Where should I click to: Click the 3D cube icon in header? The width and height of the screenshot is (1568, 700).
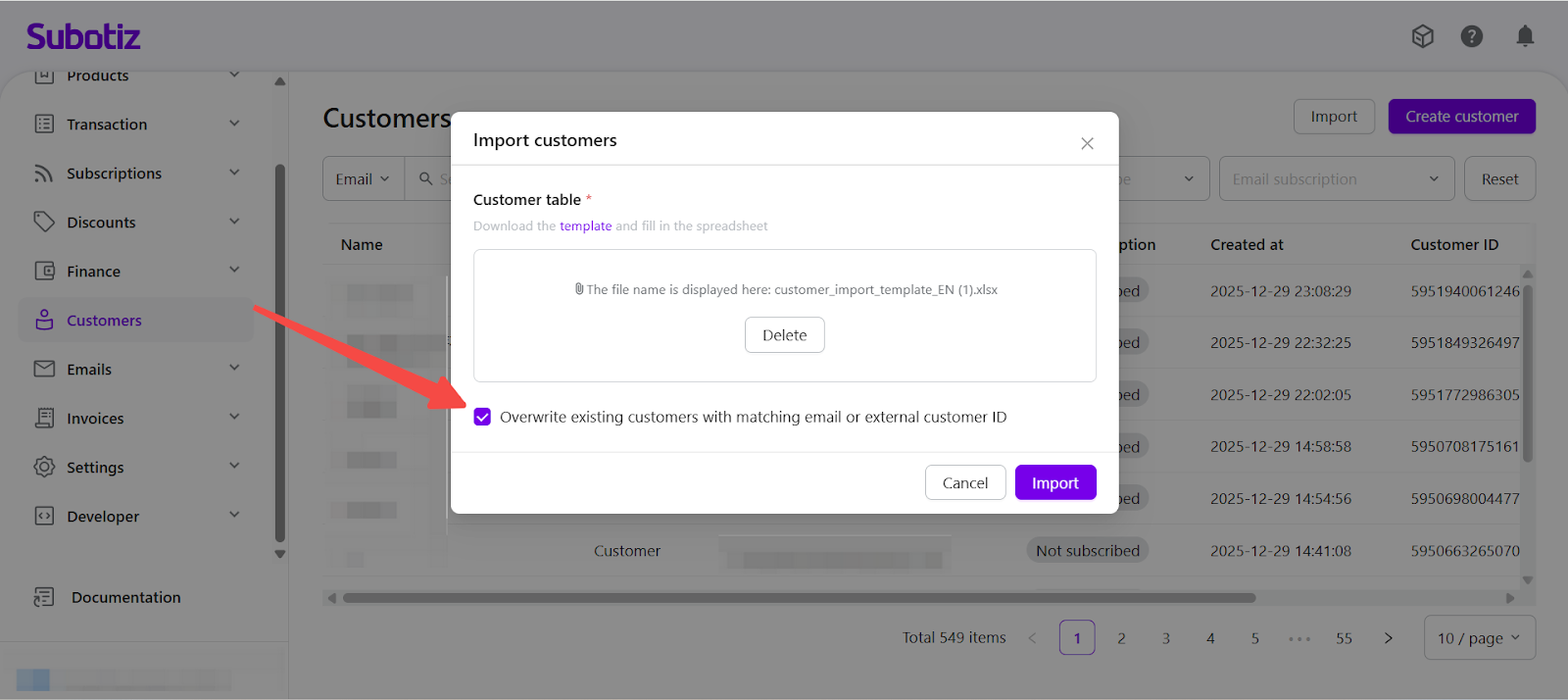[1422, 36]
